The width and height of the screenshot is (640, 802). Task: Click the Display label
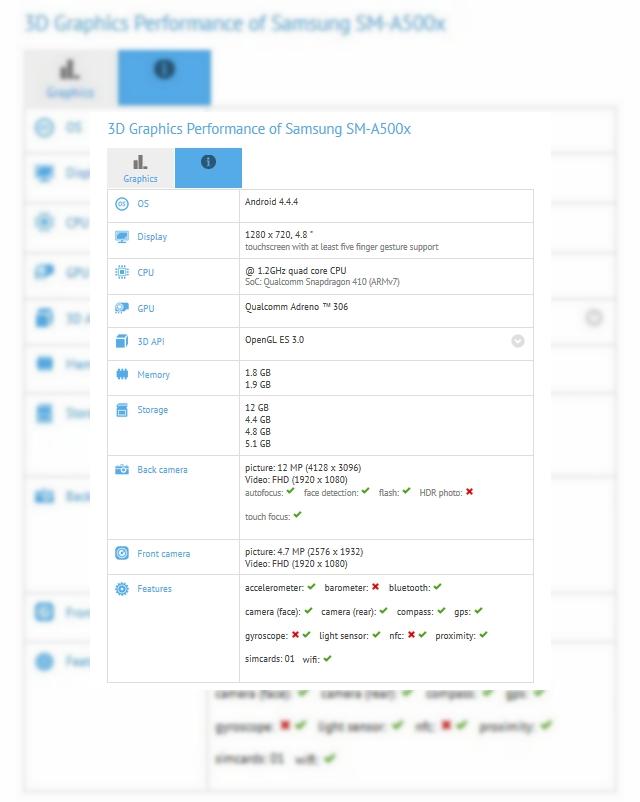(152, 237)
